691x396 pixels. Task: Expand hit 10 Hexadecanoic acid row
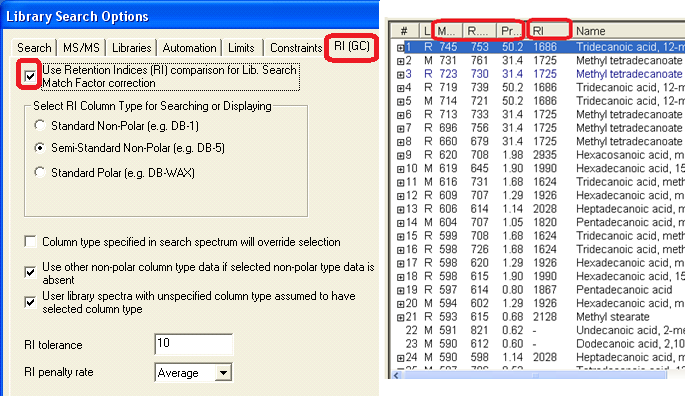(x=400, y=169)
